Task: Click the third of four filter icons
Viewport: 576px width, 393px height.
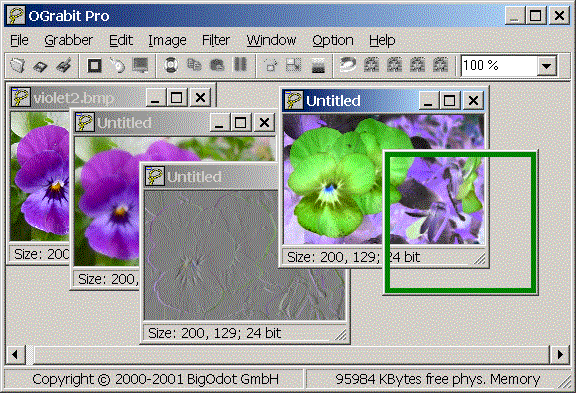Action: pyautogui.click(x=417, y=65)
